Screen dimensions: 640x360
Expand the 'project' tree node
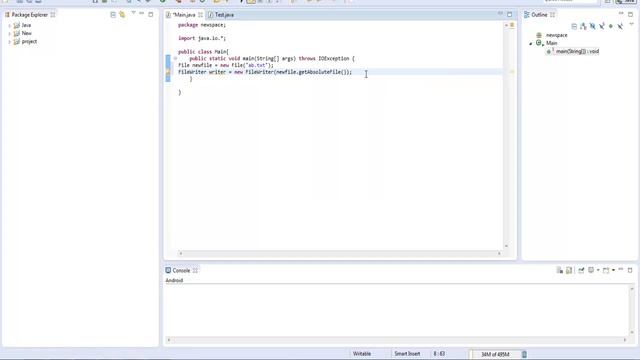tap(9, 42)
